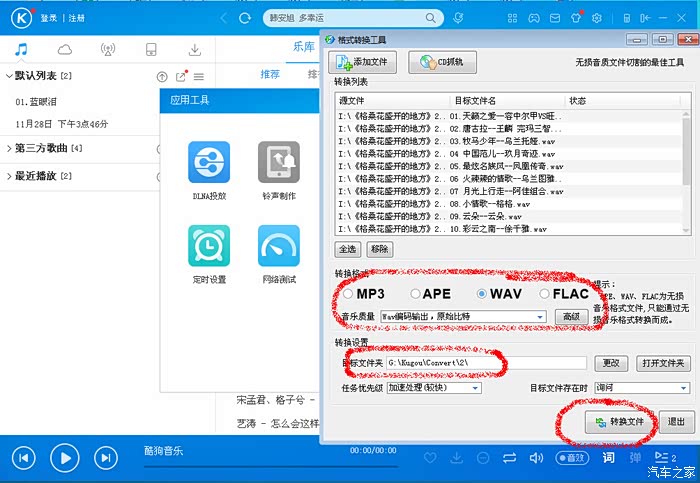Click the listen-to-identify song icon
Screen dimensions: 700x483
coord(458,18)
